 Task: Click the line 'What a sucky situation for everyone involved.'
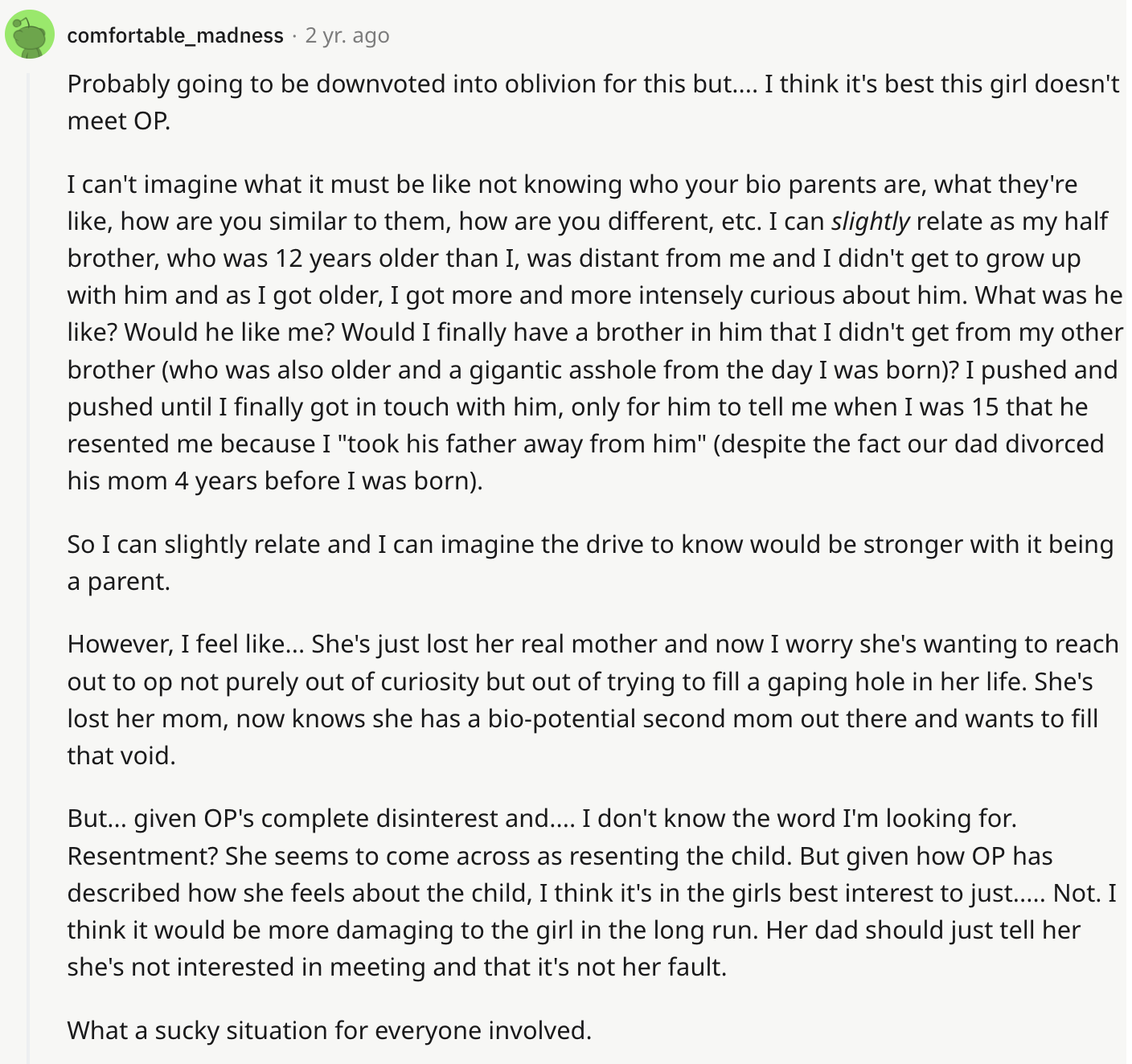point(330,1030)
